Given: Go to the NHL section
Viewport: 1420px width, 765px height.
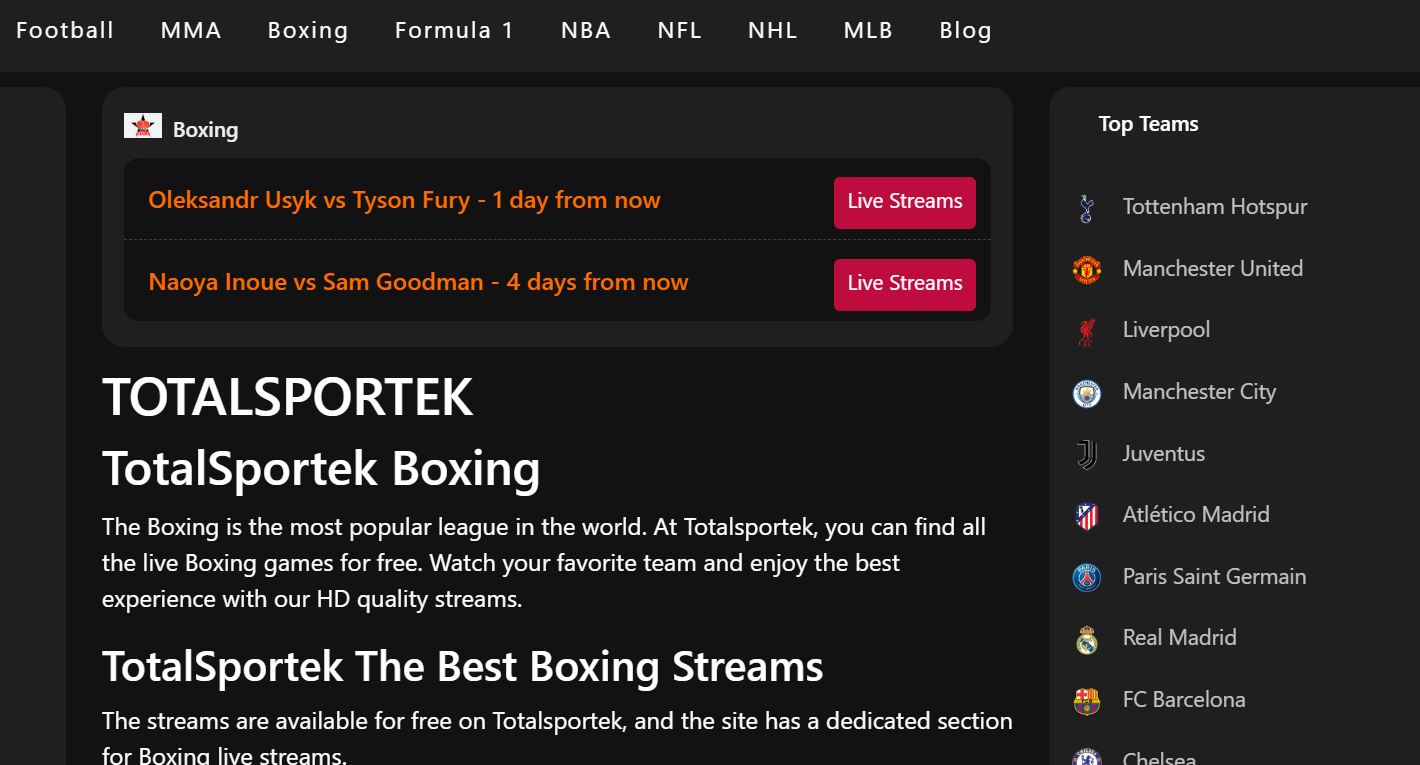Looking at the screenshot, I should pos(773,30).
